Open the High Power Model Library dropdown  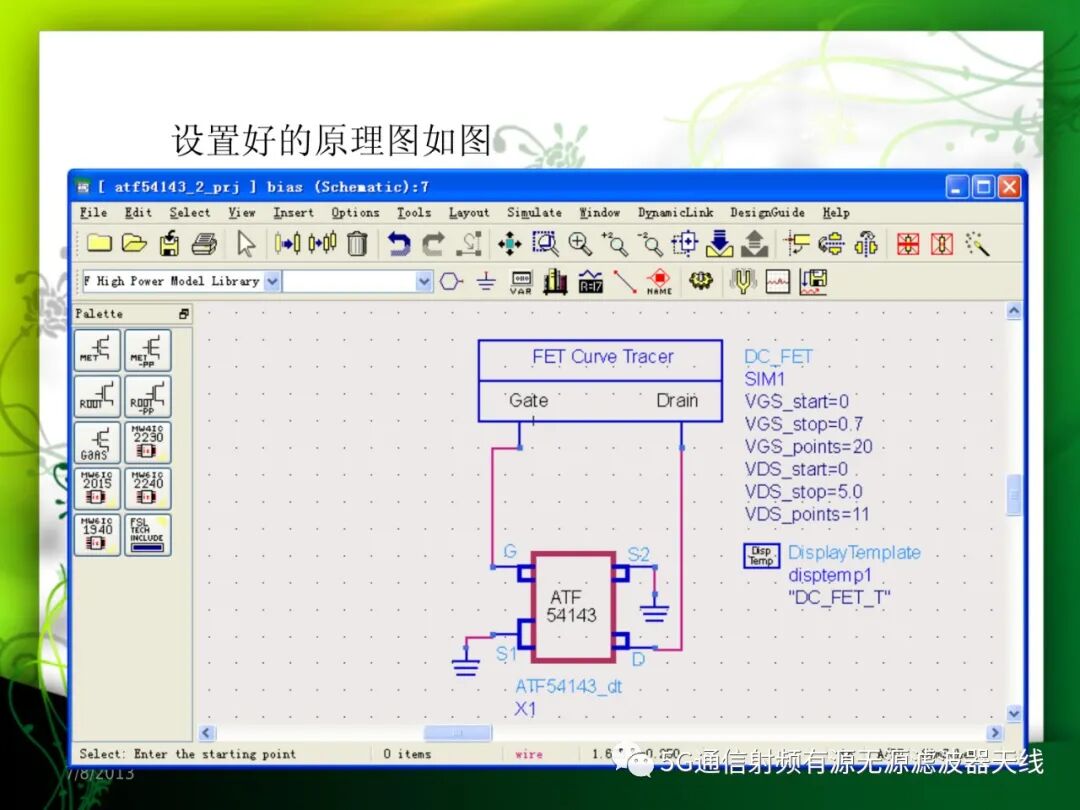(x=273, y=281)
